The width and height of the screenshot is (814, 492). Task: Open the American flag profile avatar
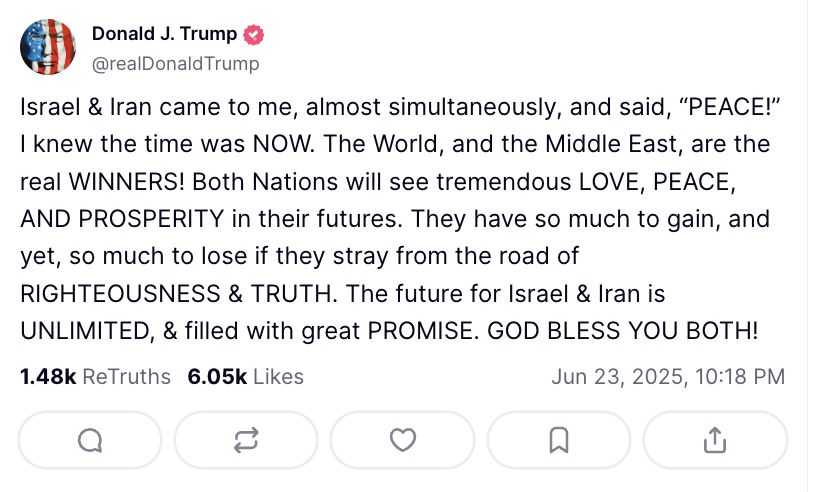pos(48,47)
